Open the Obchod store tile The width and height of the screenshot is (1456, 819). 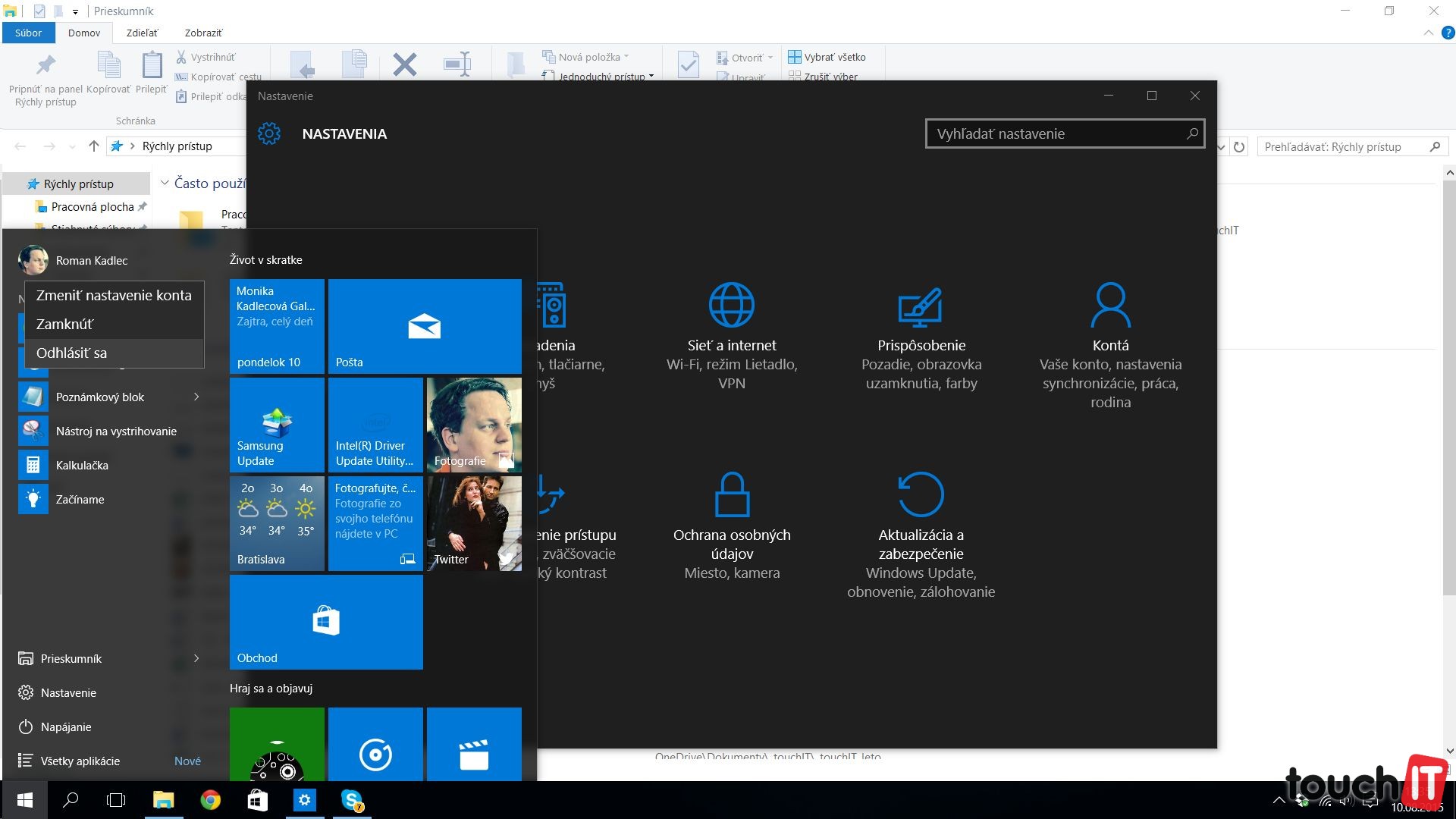(x=326, y=622)
